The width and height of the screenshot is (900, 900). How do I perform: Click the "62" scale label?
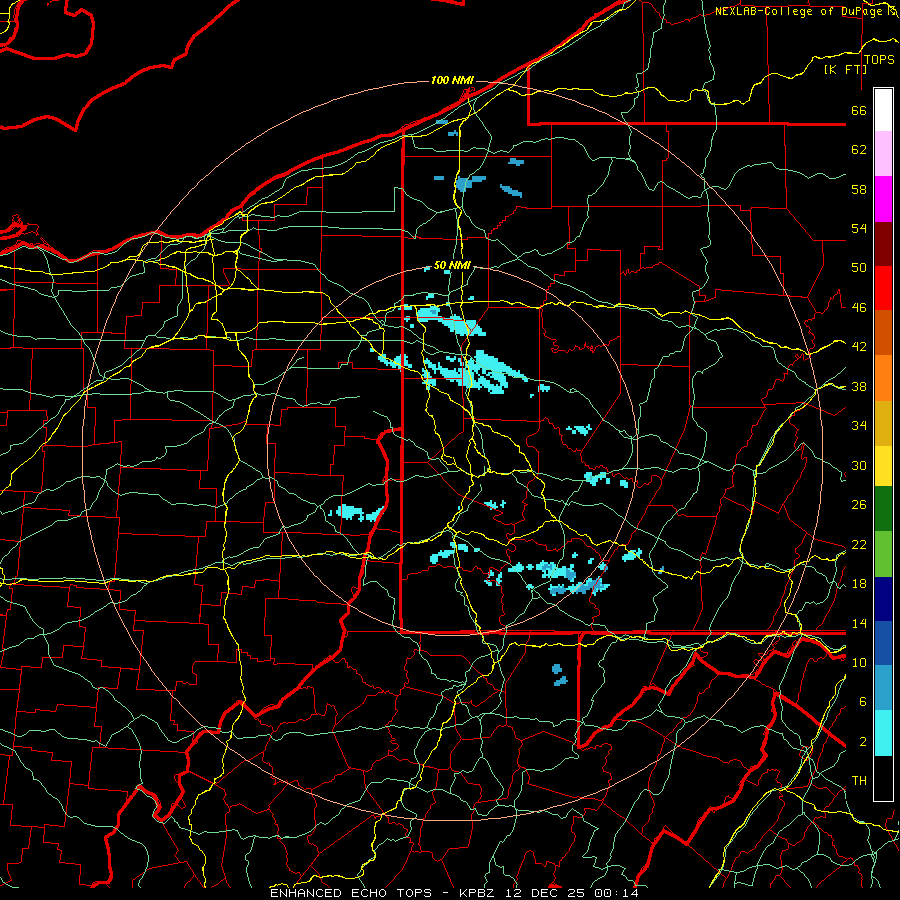pos(859,150)
